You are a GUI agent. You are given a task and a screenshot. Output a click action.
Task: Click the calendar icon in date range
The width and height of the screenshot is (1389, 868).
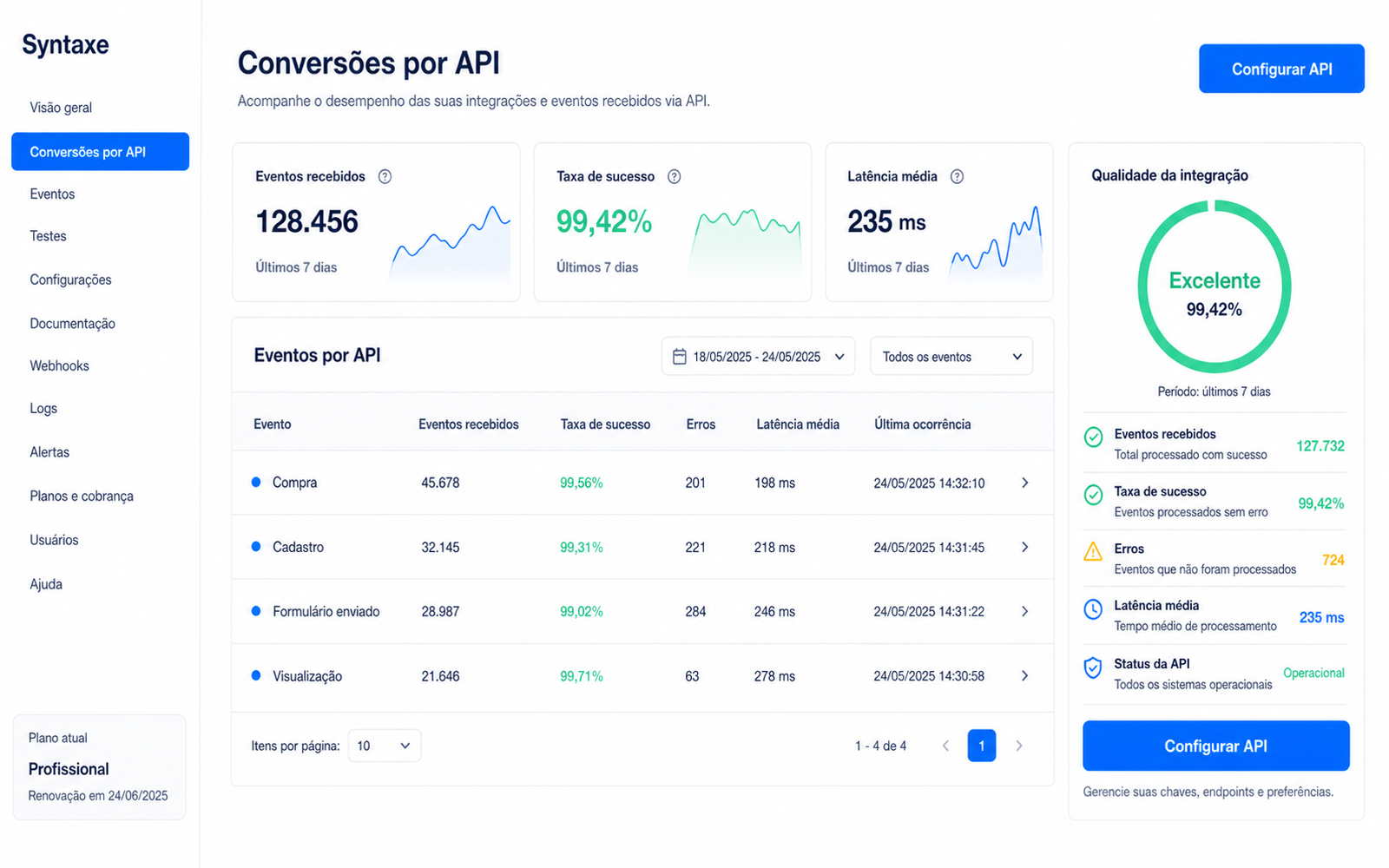(680, 357)
